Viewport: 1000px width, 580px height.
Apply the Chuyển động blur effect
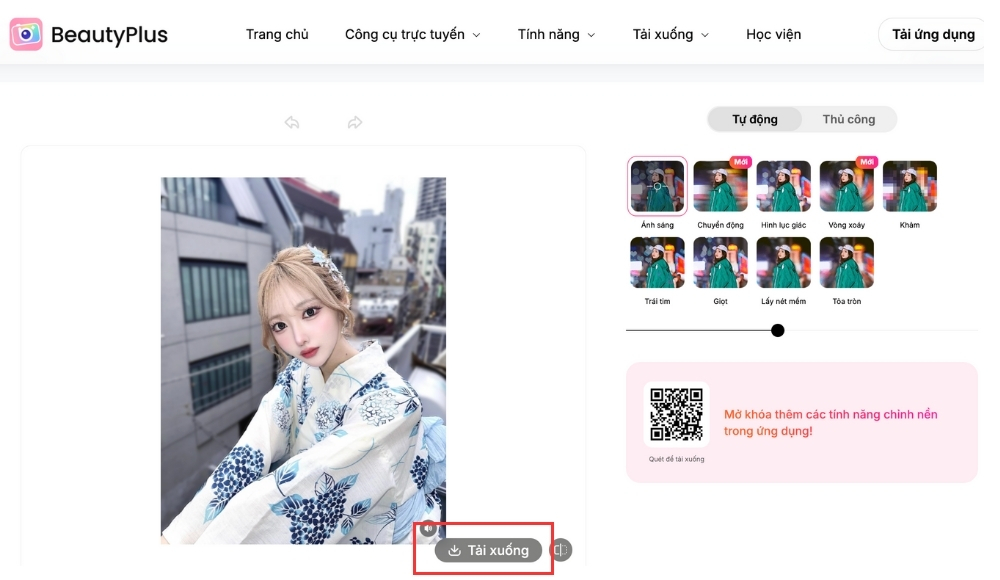click(x=720, y=187)
